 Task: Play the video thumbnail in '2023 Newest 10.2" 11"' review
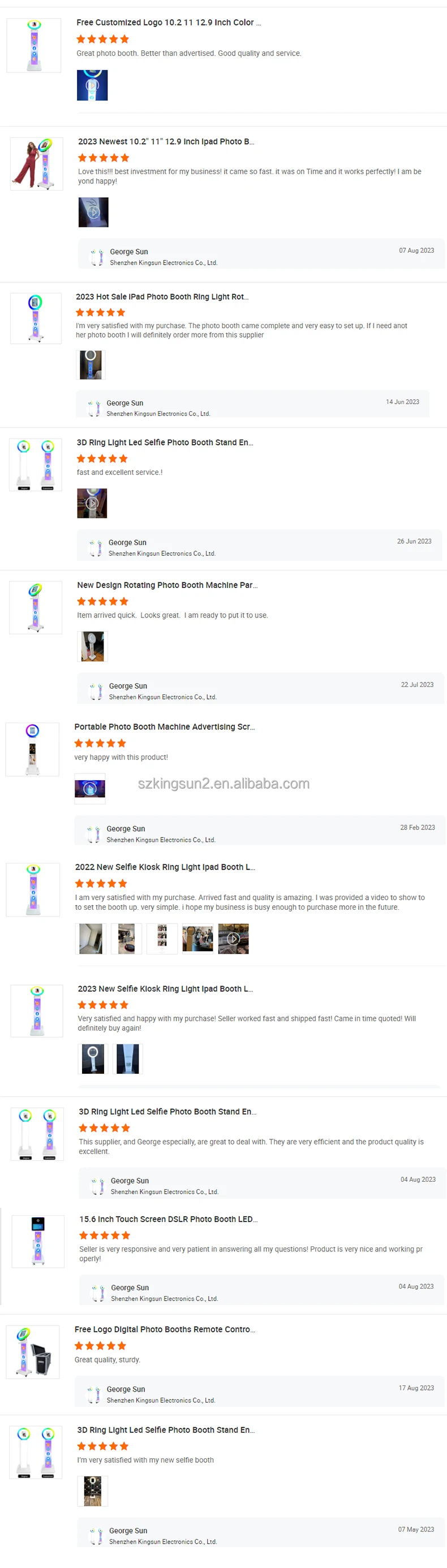93,213
